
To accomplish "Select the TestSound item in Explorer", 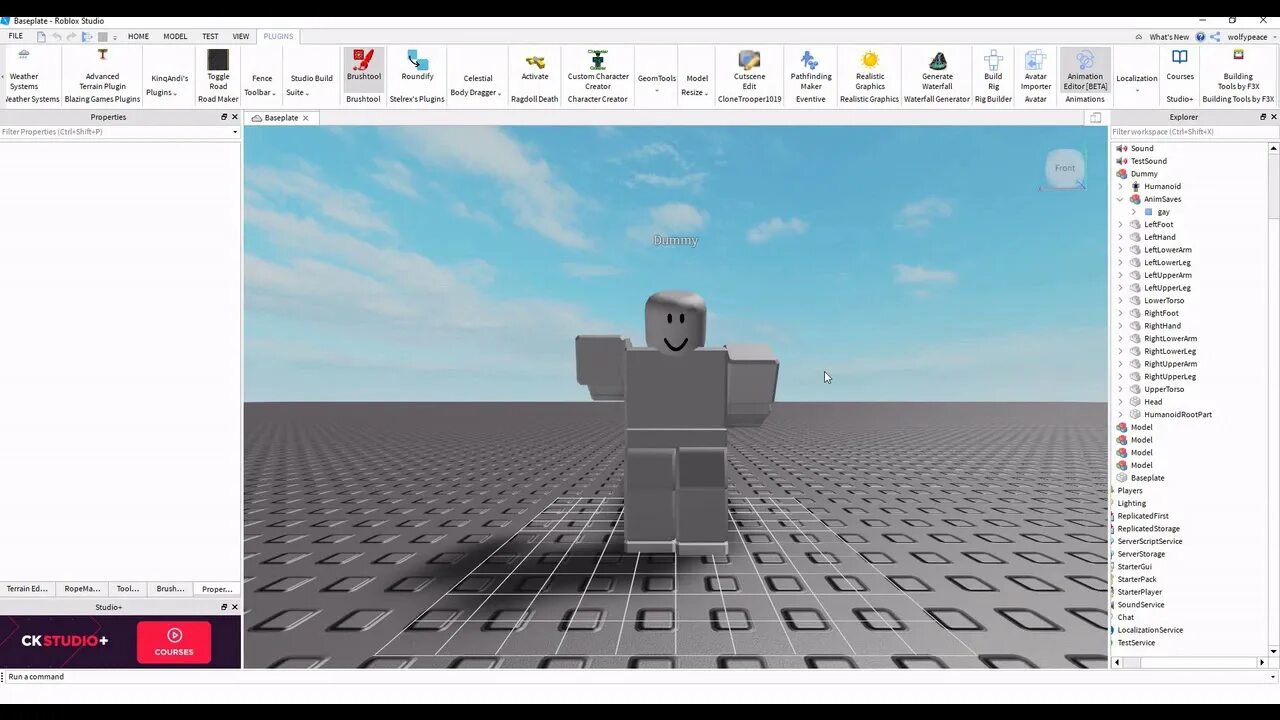I will click(1148, 161).
